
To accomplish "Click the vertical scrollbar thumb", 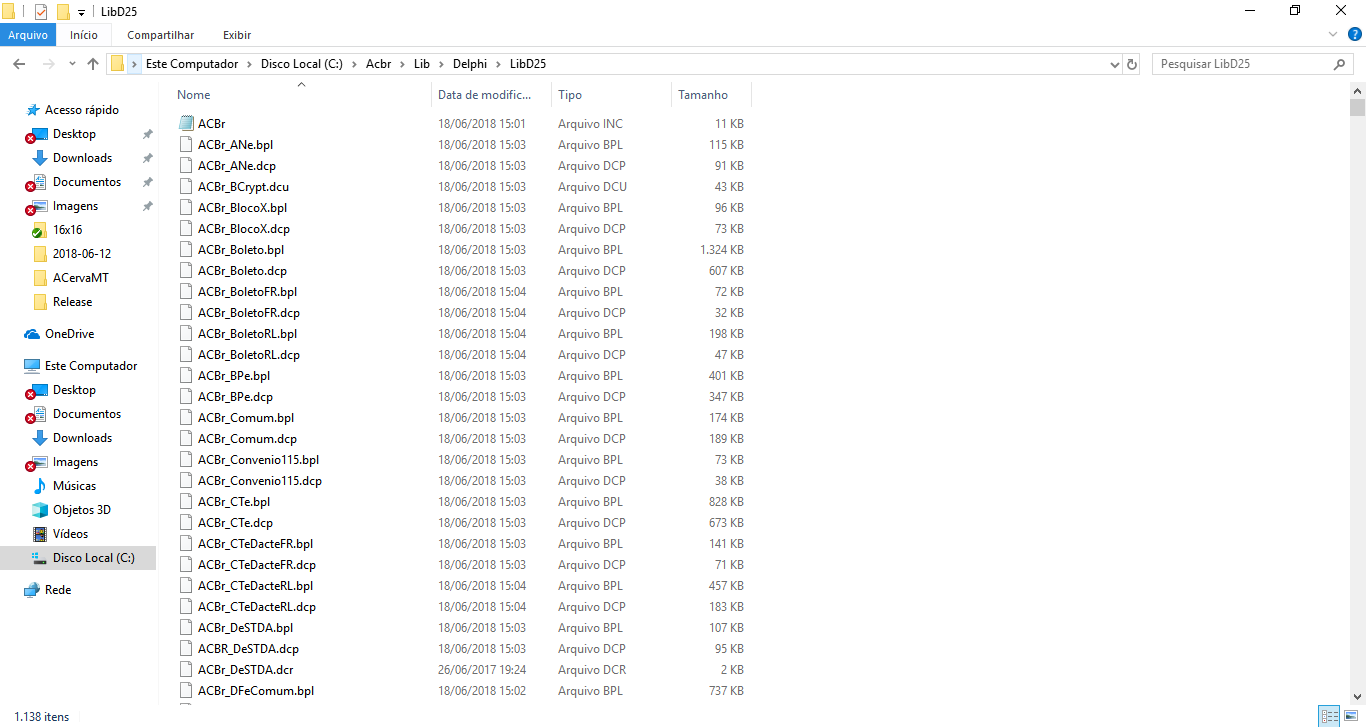I will [x=1357, y=108].
